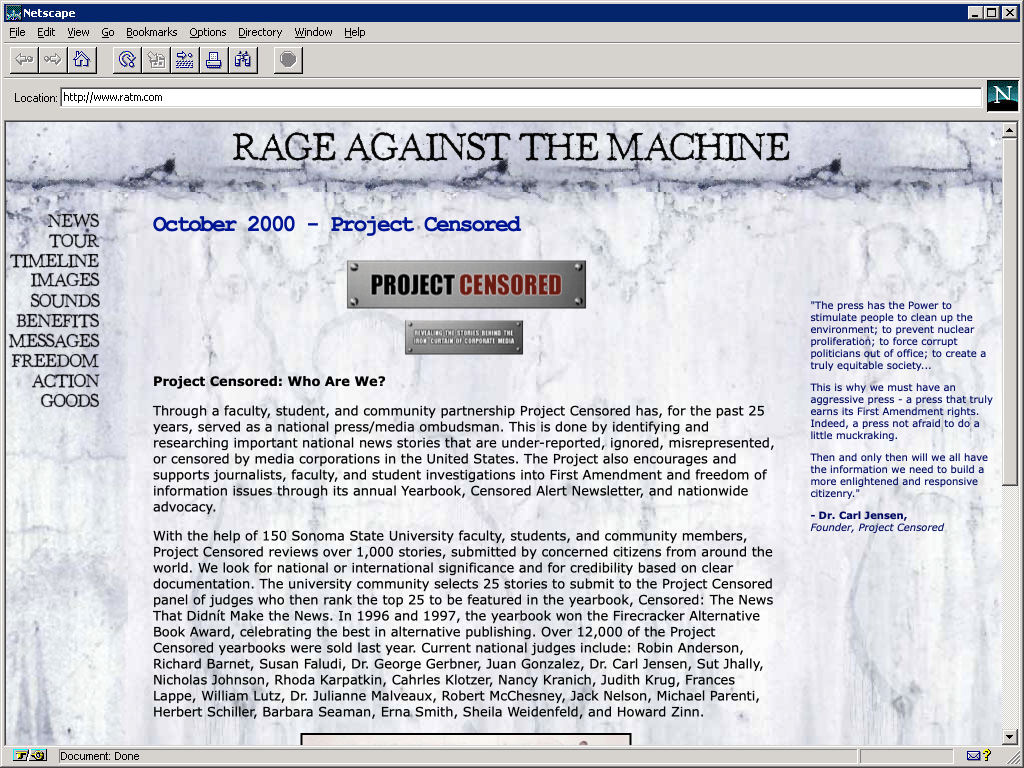Print the page using the printer icon
Screen dimensions: 1024x768
tap(214, 60)
